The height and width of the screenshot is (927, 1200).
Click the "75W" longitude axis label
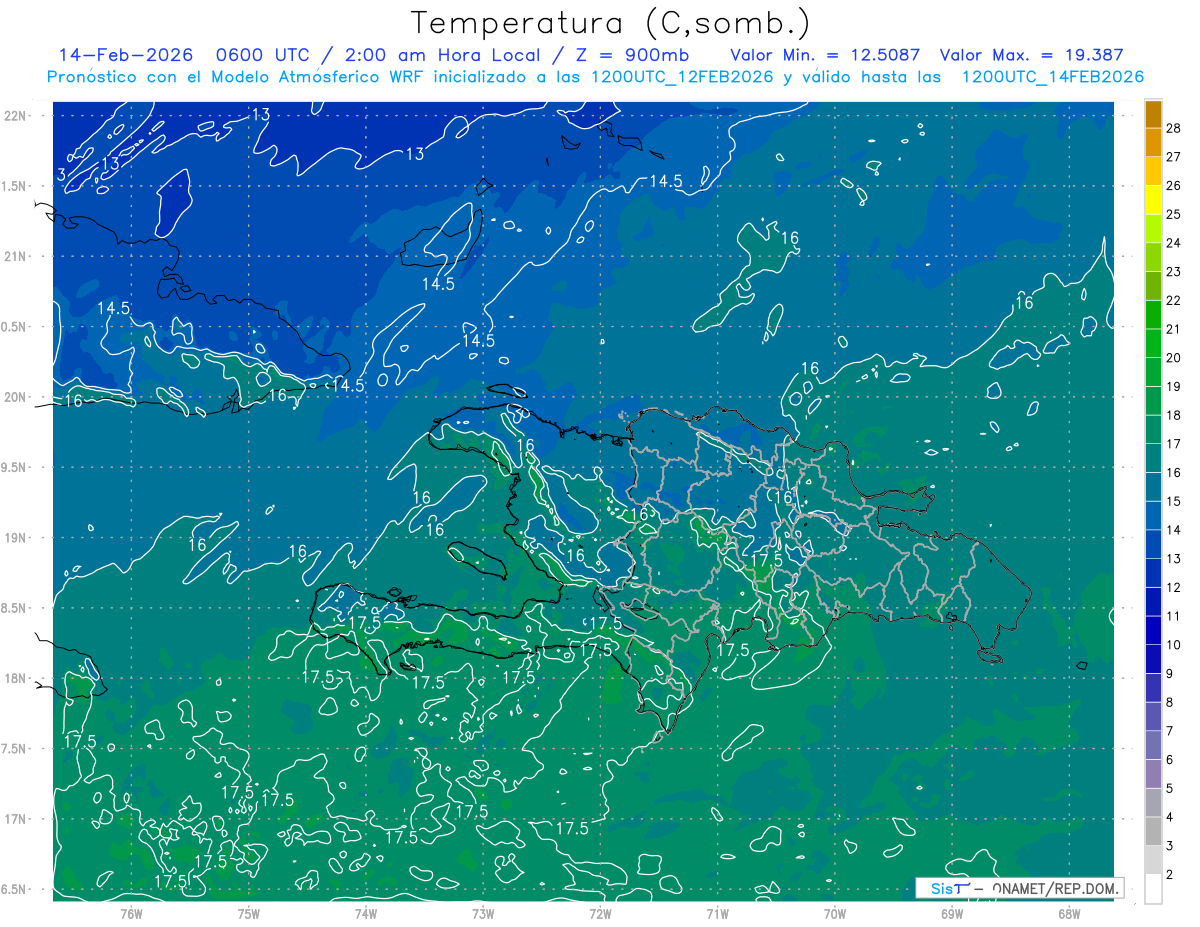[x=249, y=914]
